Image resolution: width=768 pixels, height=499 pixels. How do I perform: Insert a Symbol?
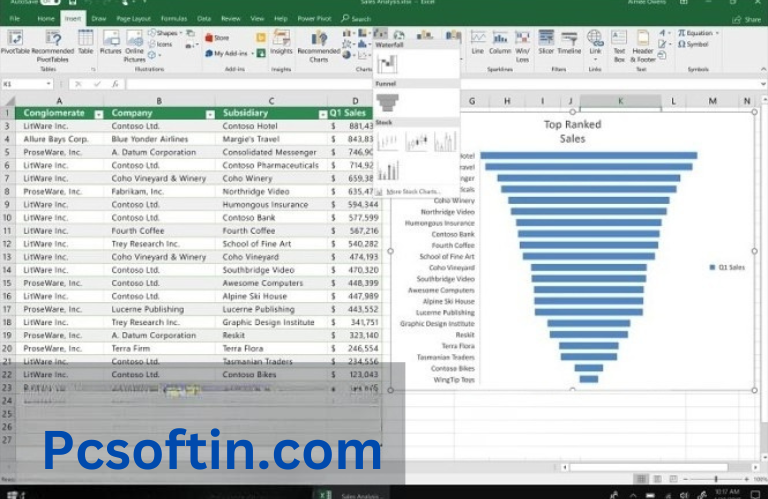(x=693, y=45)
